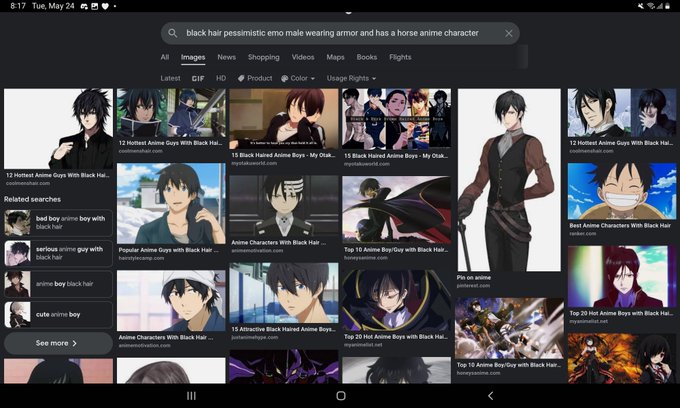
Task: Click the Related searches heading
Action: [x=33, y=199]
